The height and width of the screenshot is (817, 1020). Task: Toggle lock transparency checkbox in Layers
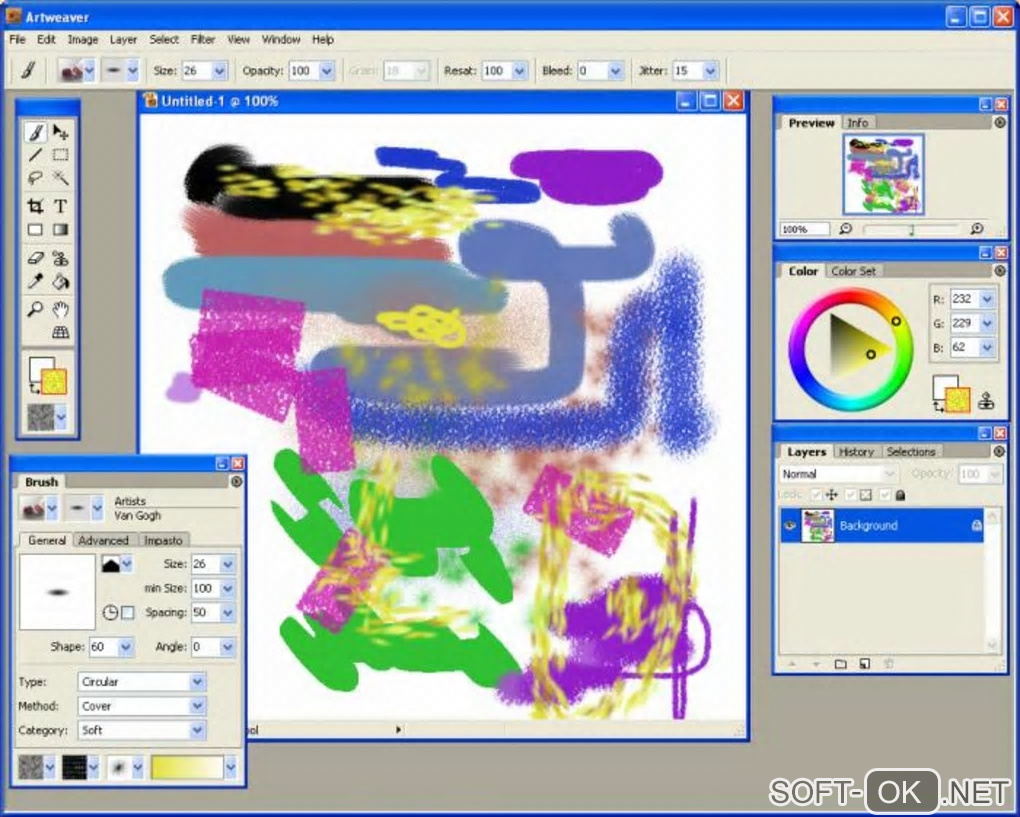point(850,495)
